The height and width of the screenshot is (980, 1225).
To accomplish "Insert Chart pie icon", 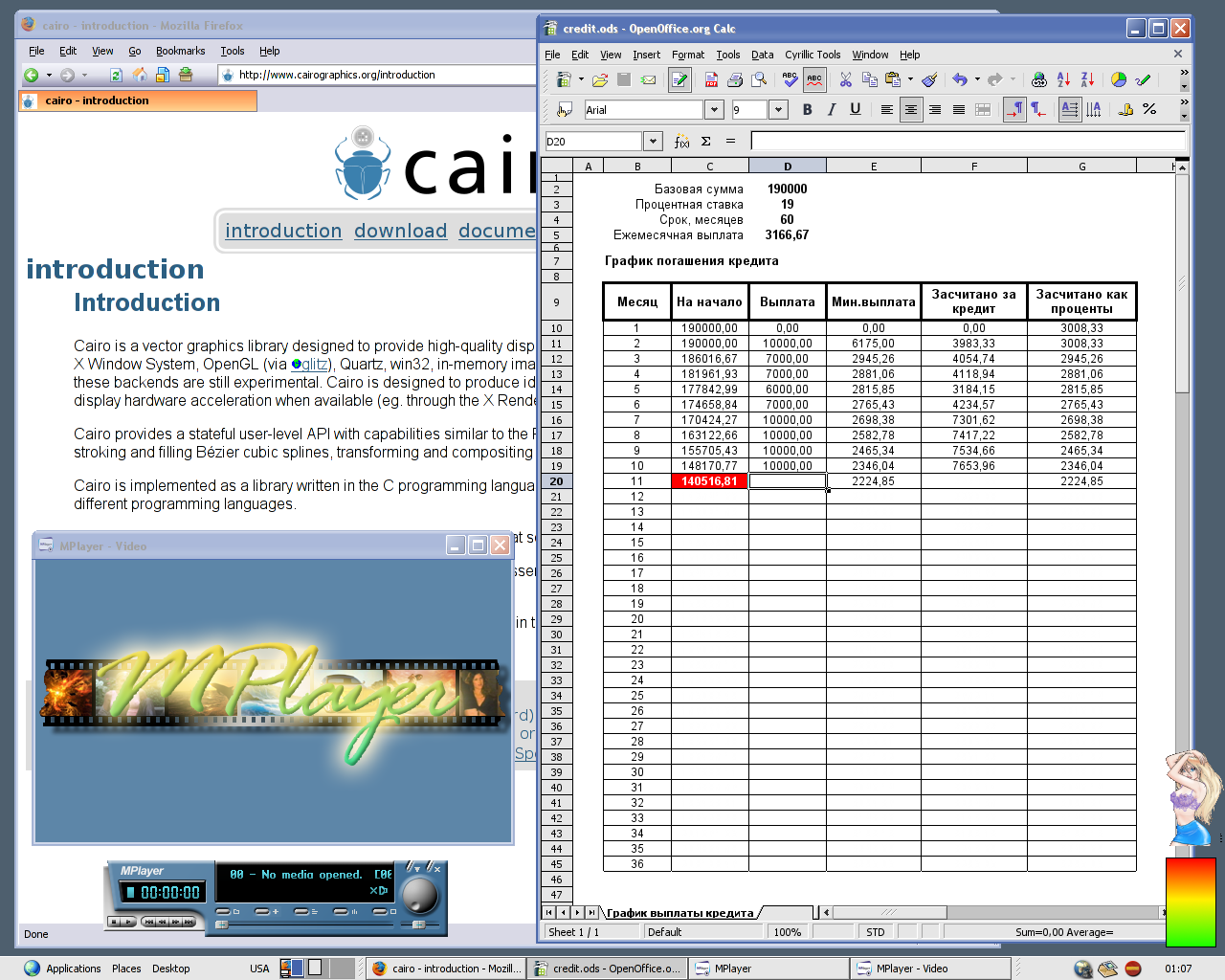I will pos(1118,80).
